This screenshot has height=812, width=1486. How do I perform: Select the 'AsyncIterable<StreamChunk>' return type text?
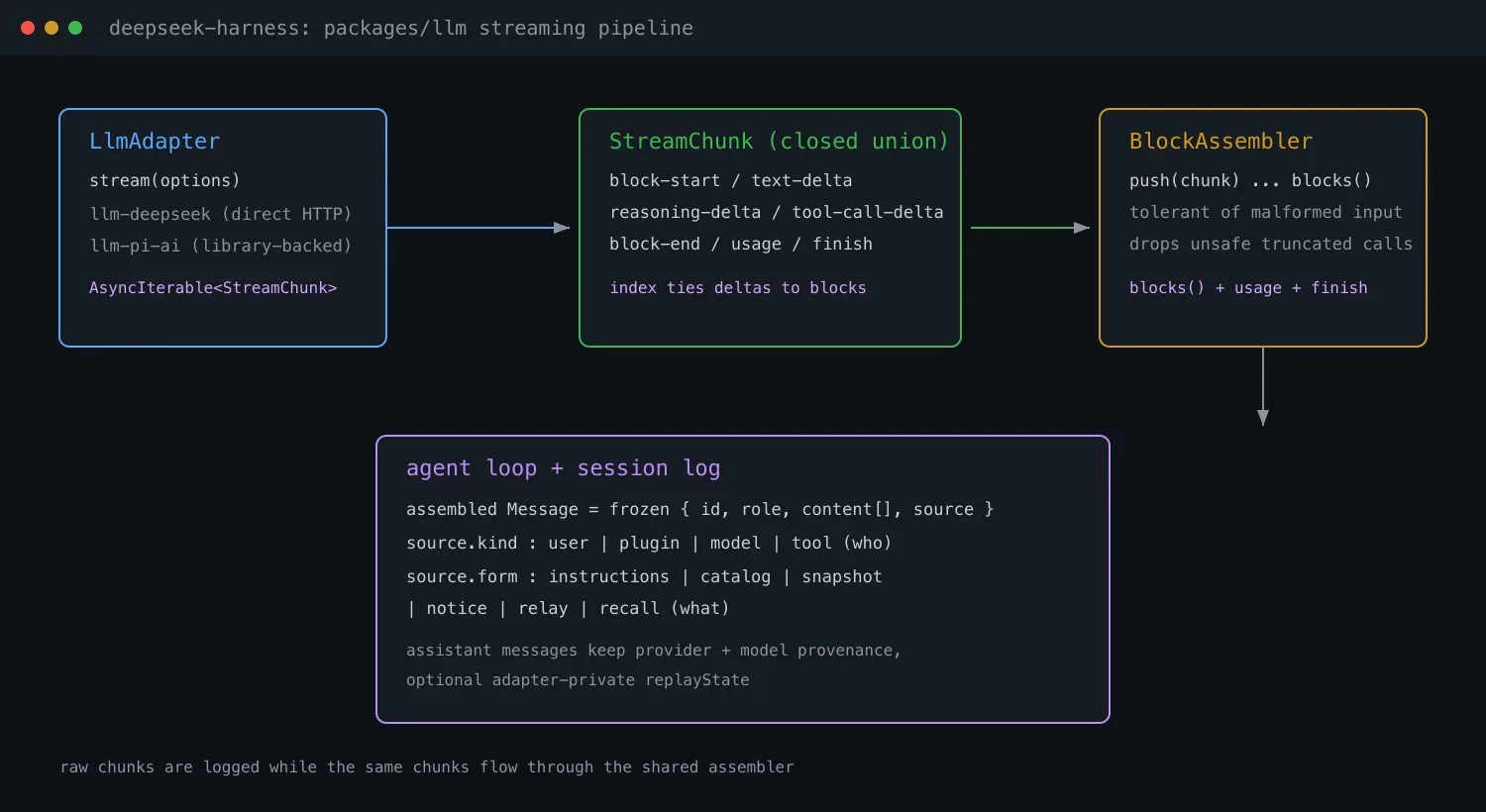(213, 287)
